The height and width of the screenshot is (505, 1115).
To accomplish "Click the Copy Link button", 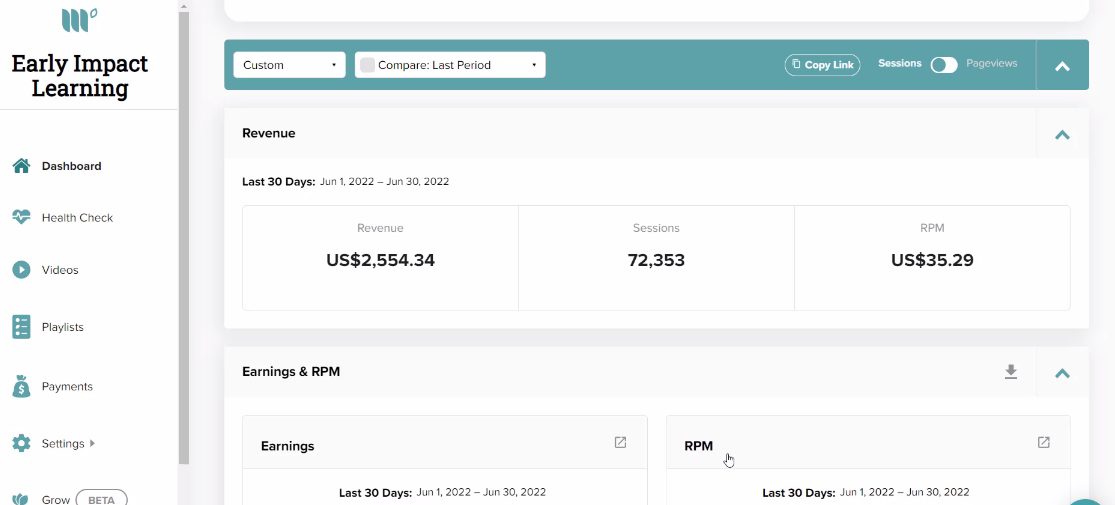I will pos(822,65).
